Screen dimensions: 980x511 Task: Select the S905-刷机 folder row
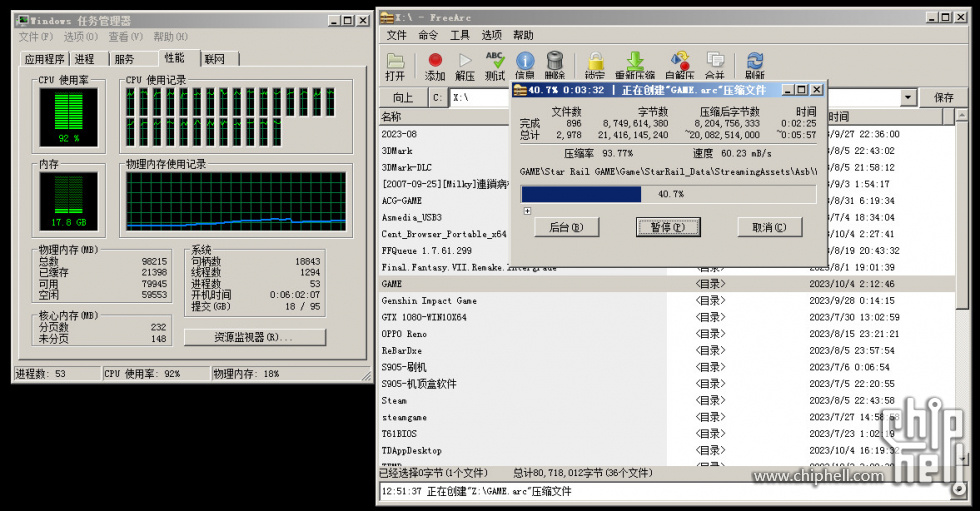(666, 367)
